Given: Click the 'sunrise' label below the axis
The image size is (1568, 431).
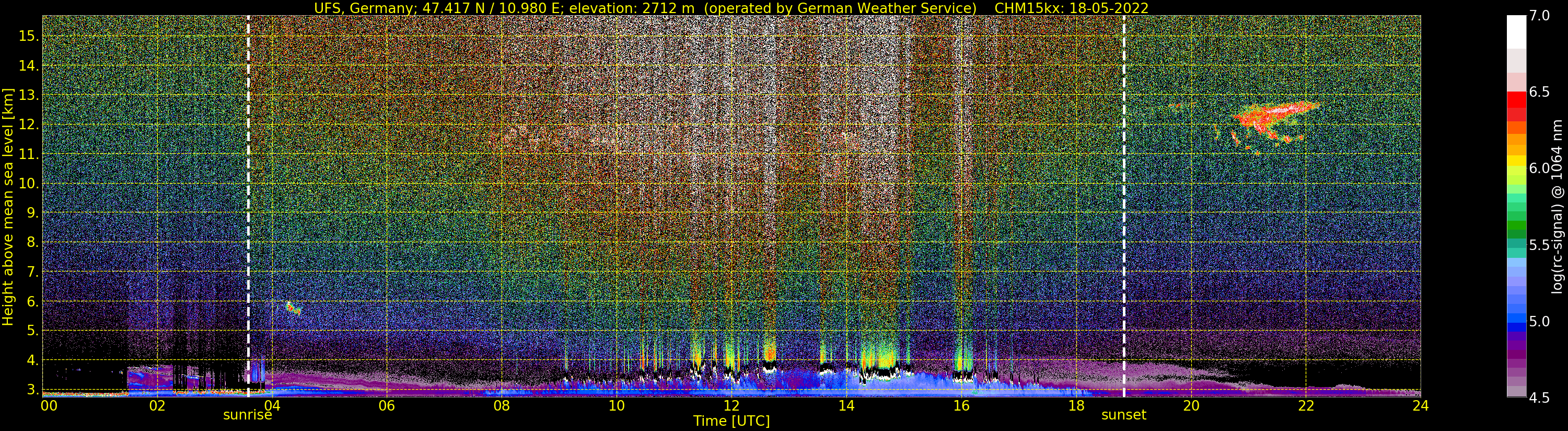Looking at the screenshot, I should (247, 415).
